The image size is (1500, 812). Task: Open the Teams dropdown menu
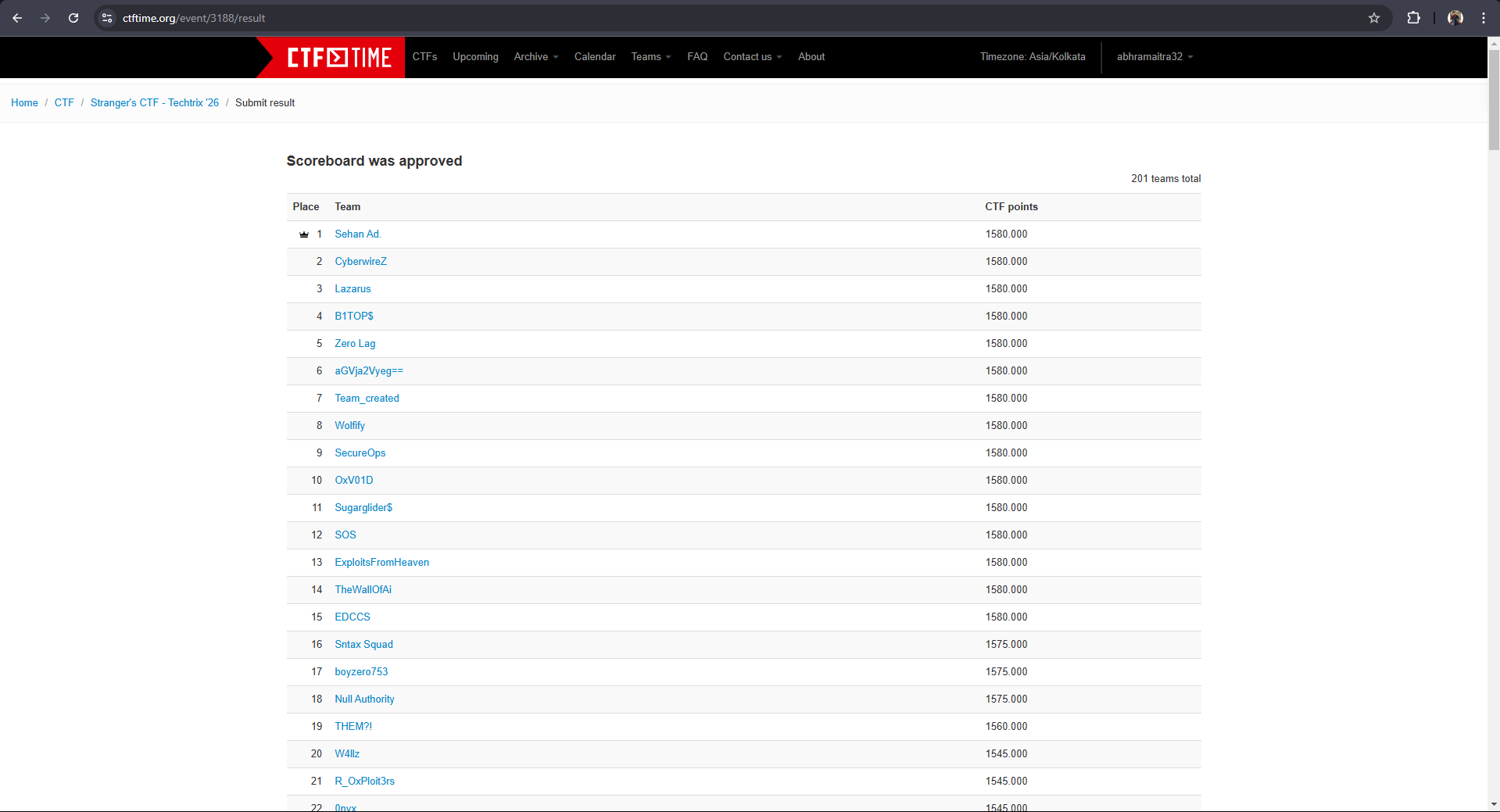(x=650, y=57)
